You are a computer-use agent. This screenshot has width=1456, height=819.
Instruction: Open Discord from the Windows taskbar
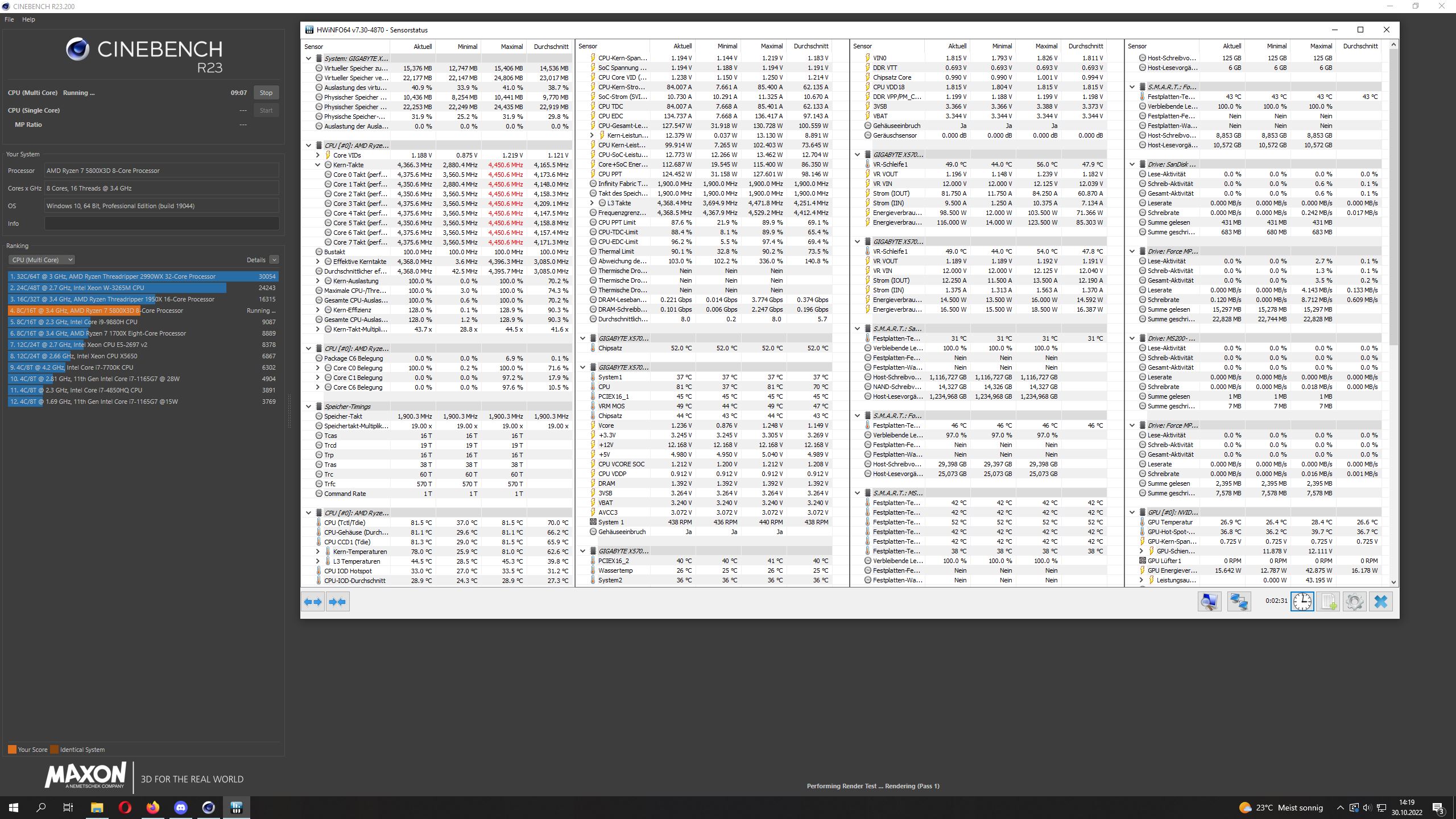coord(181,807)
